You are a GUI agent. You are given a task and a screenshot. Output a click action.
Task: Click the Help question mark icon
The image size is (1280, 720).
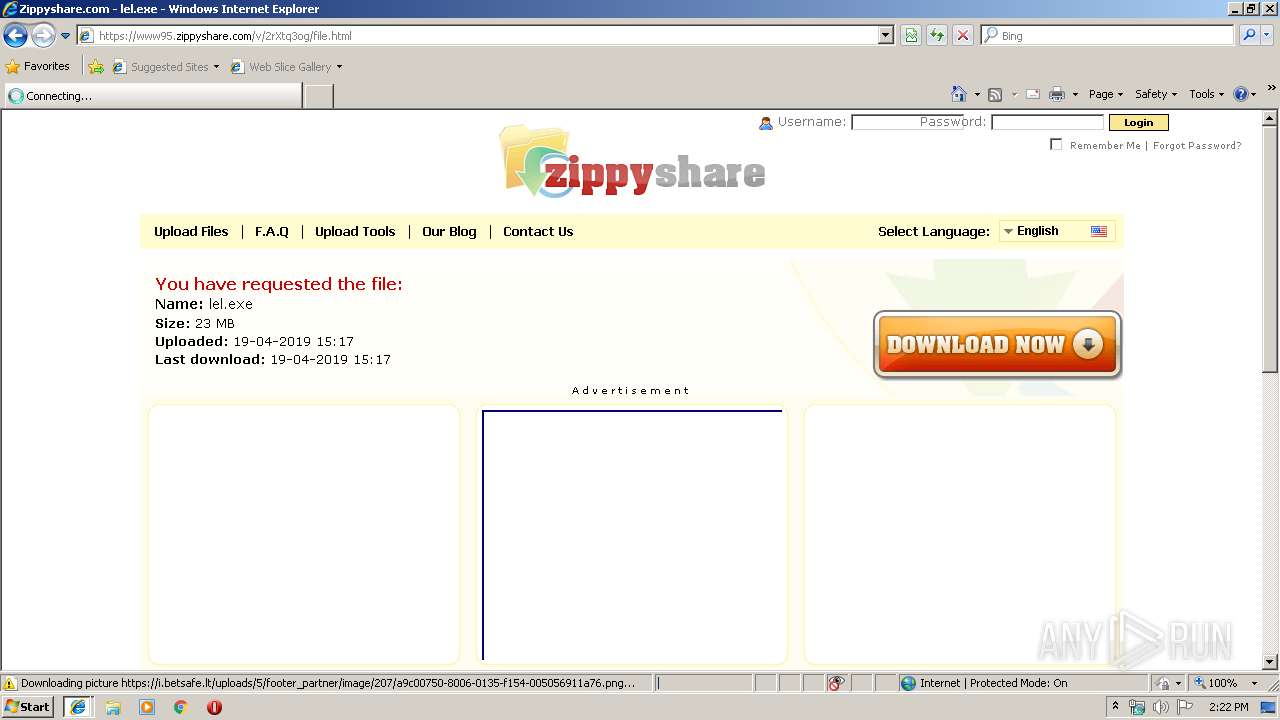(1241, 94)
